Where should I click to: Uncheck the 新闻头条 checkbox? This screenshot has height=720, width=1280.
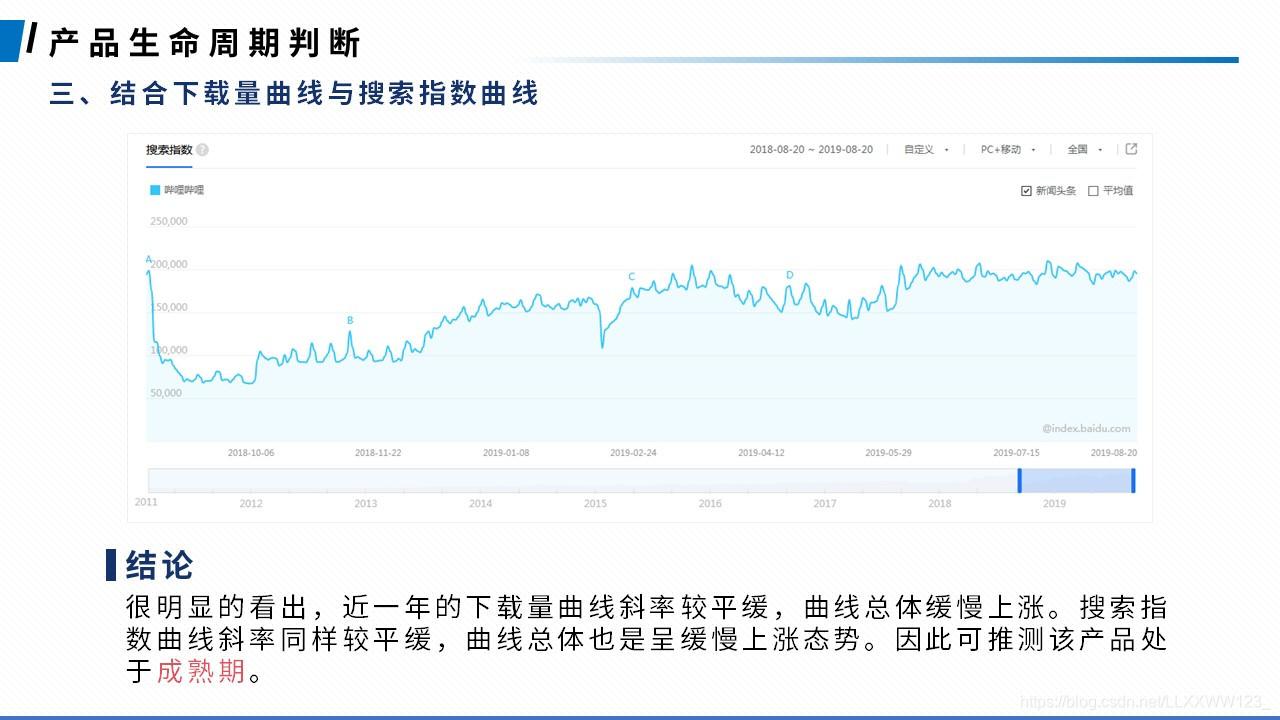[1026, 191]
